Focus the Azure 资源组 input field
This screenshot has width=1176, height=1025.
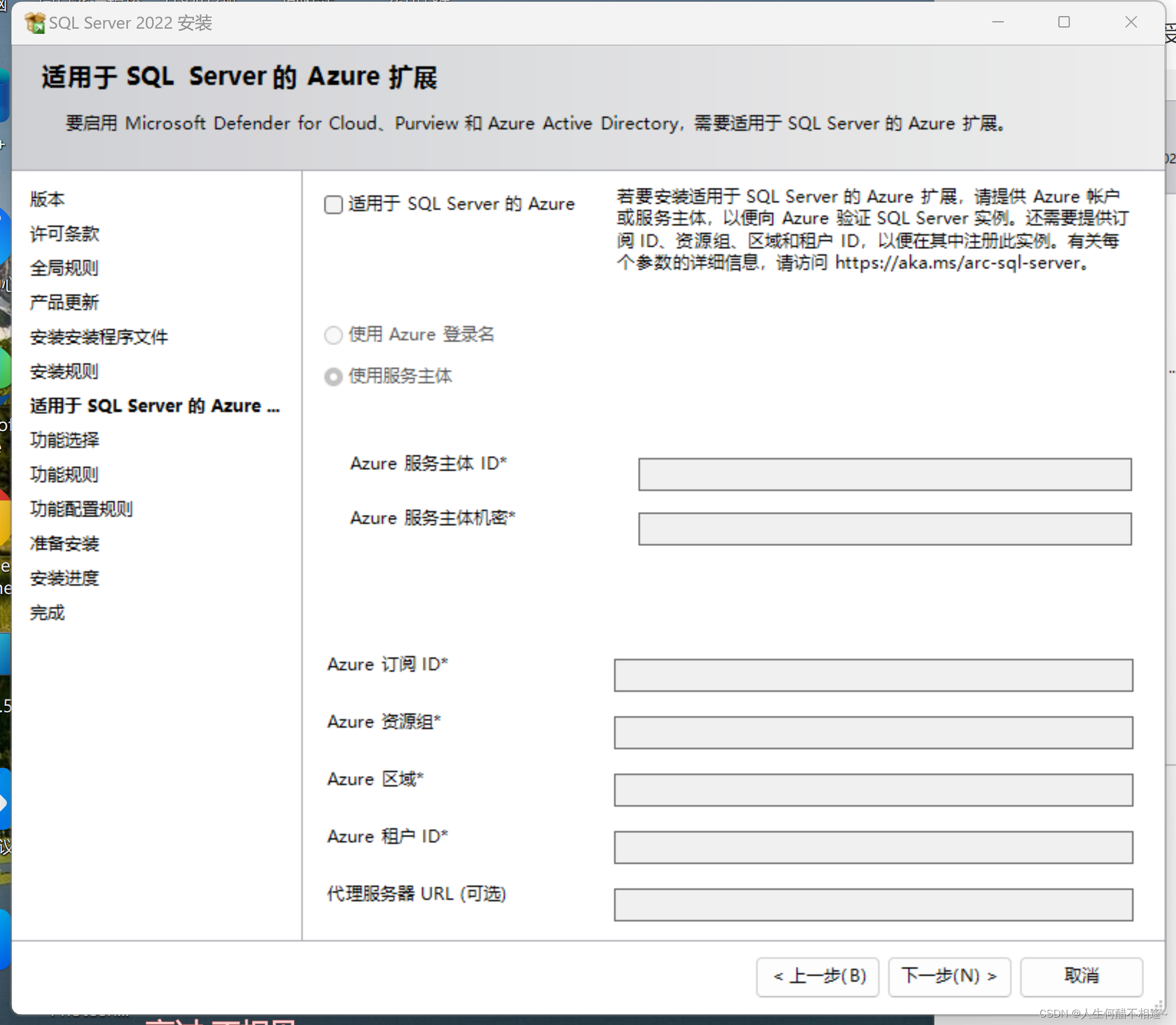(873, 733)
